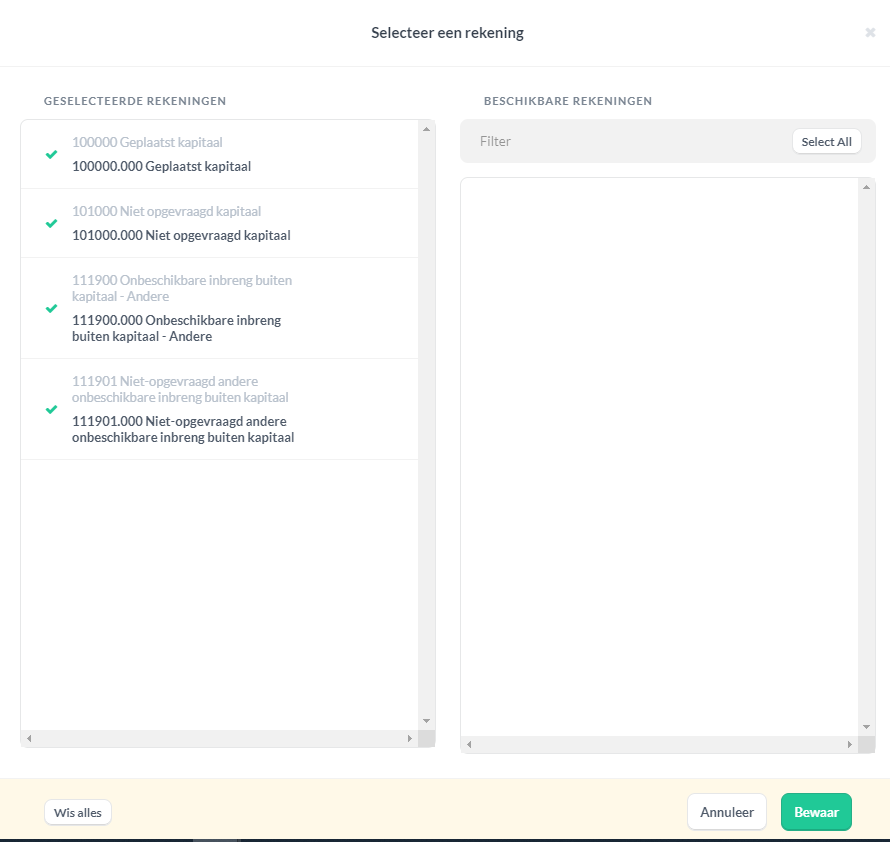The height and width of the screenshot is (842, 890).
Task: Click selected list horizontal scroll left arrow
Action: pyautogui.click(x=29, y=739)
